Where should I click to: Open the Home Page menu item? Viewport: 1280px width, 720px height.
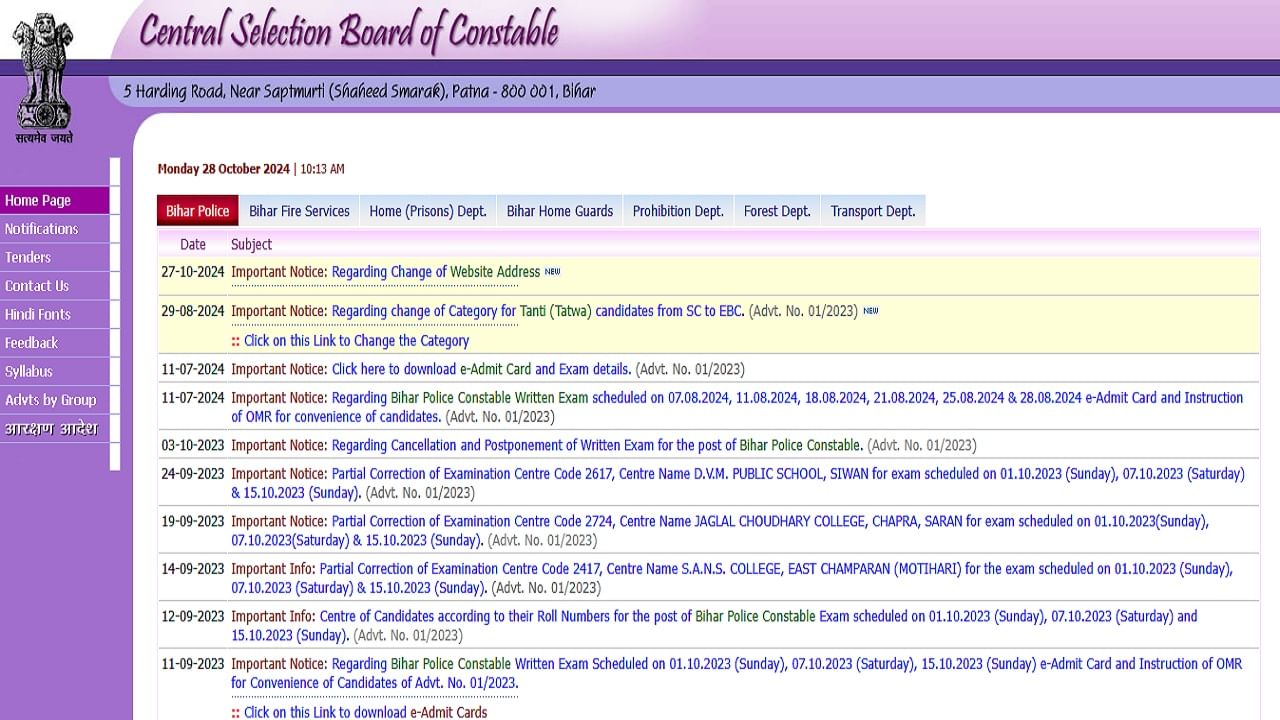coord(55,200)
